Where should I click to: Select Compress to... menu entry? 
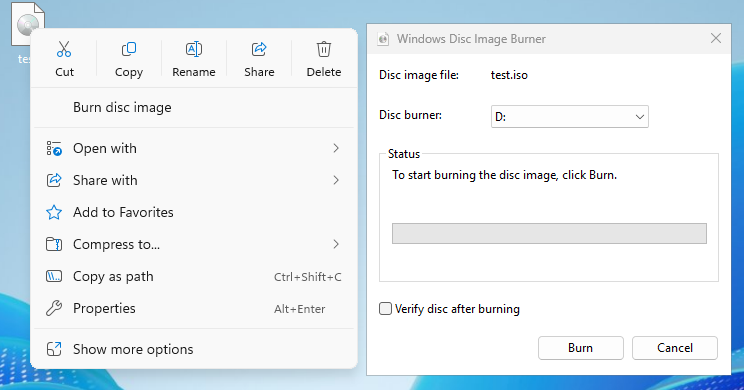[194, 244]
